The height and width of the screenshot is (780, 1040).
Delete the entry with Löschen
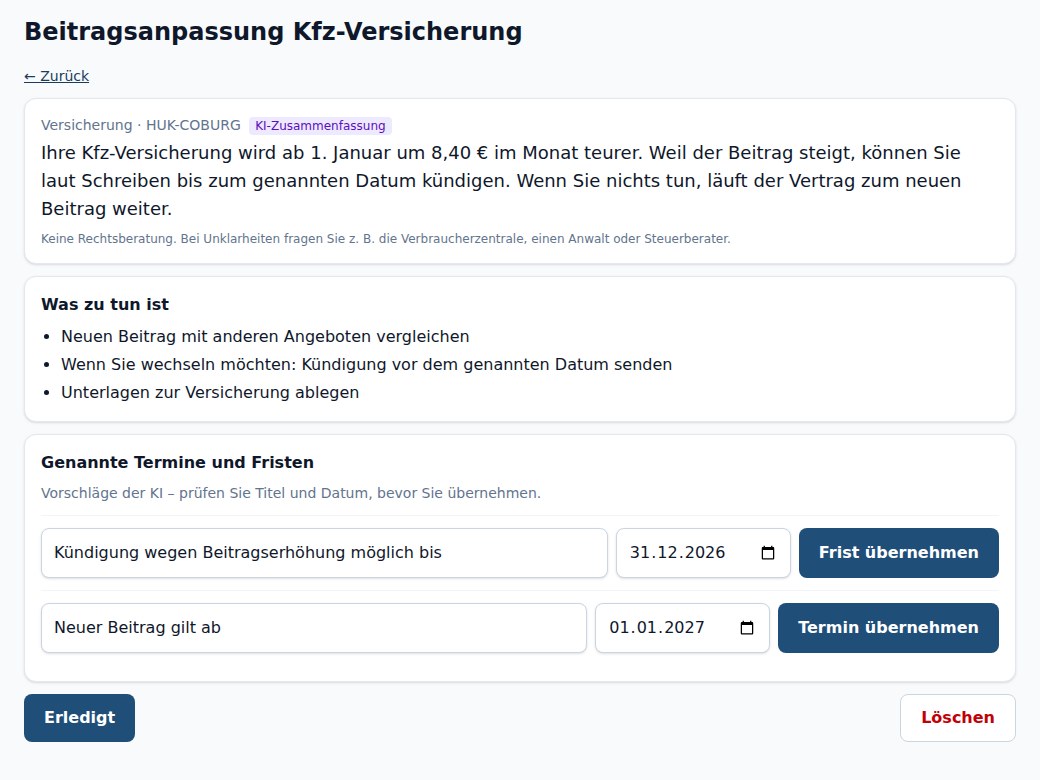pos(957,718)
